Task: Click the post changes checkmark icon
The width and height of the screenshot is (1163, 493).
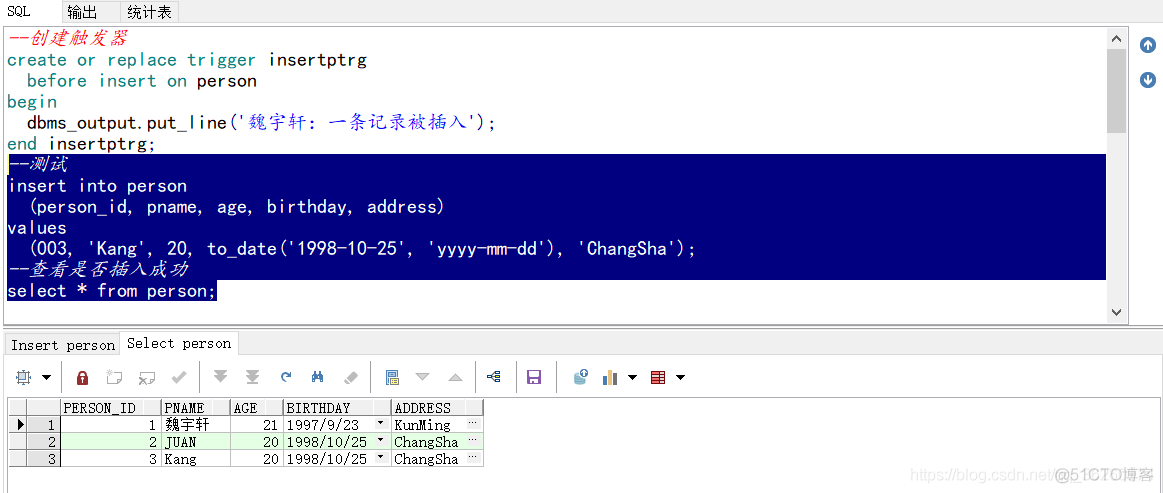Action: point(179,377)
